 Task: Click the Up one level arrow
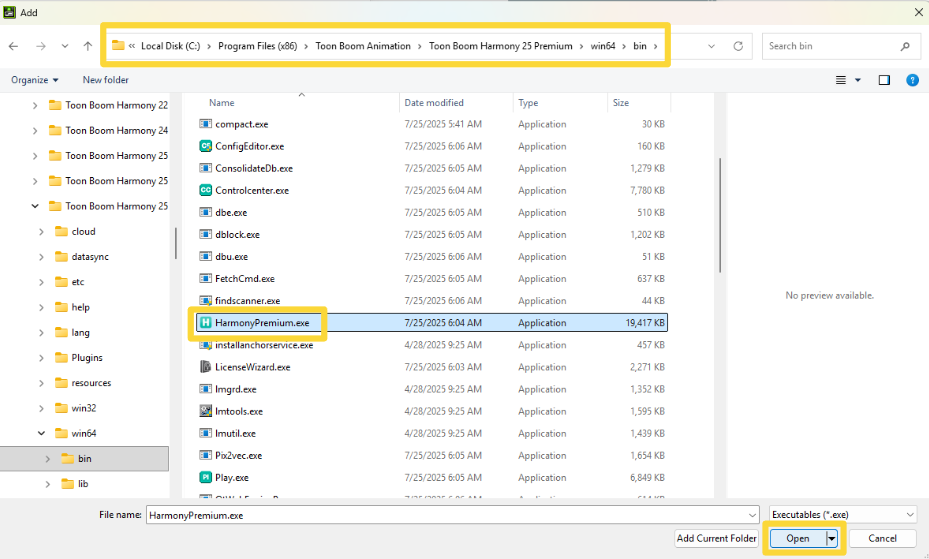point(88,46)
